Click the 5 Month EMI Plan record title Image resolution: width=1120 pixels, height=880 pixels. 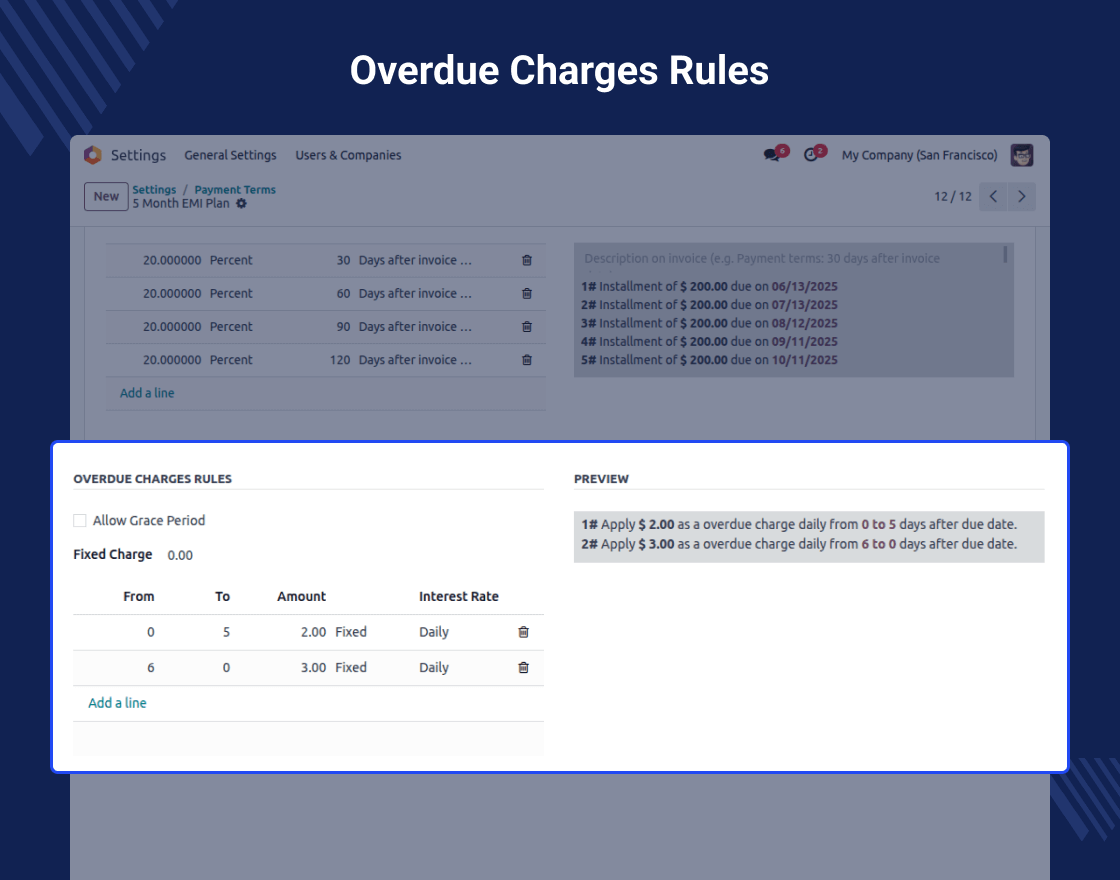point(181,204)
